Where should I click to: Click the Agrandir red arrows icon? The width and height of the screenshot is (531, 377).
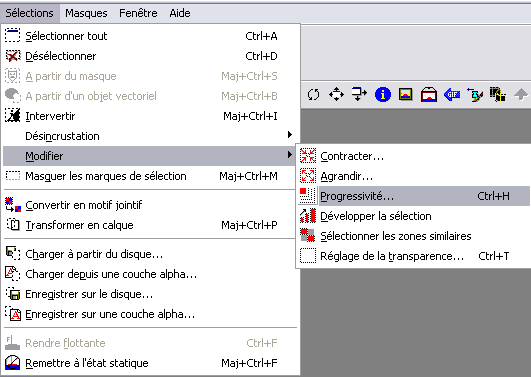[x=308, y=176]
